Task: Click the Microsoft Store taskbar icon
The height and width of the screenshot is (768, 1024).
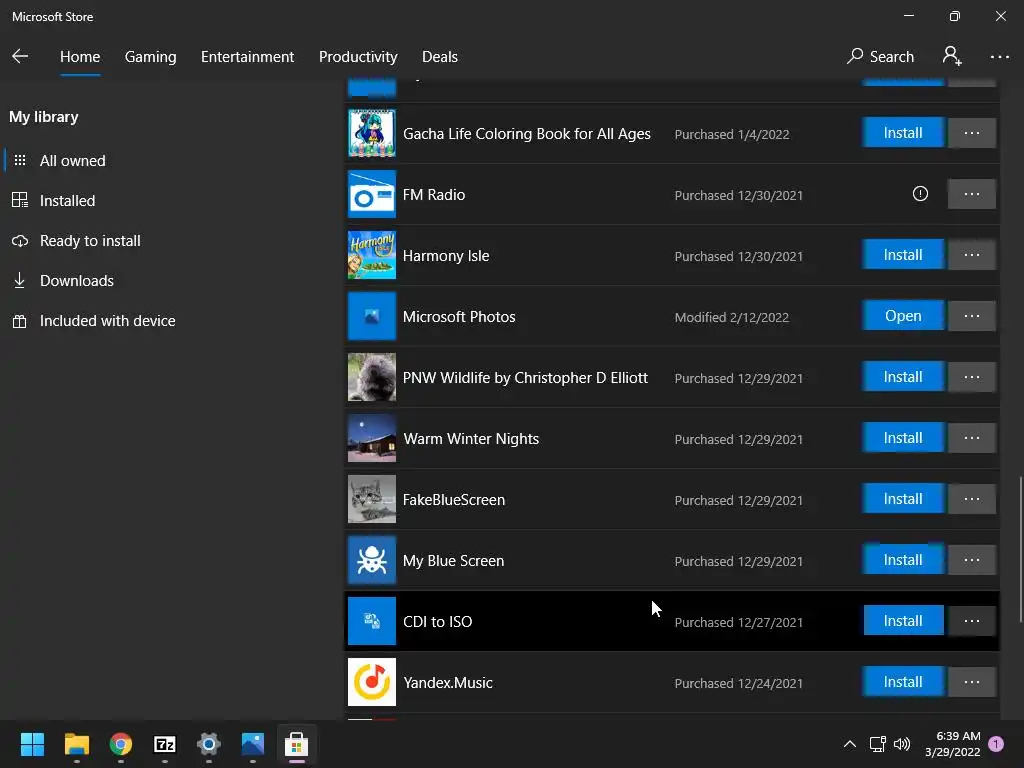Action: coord(296,744)
